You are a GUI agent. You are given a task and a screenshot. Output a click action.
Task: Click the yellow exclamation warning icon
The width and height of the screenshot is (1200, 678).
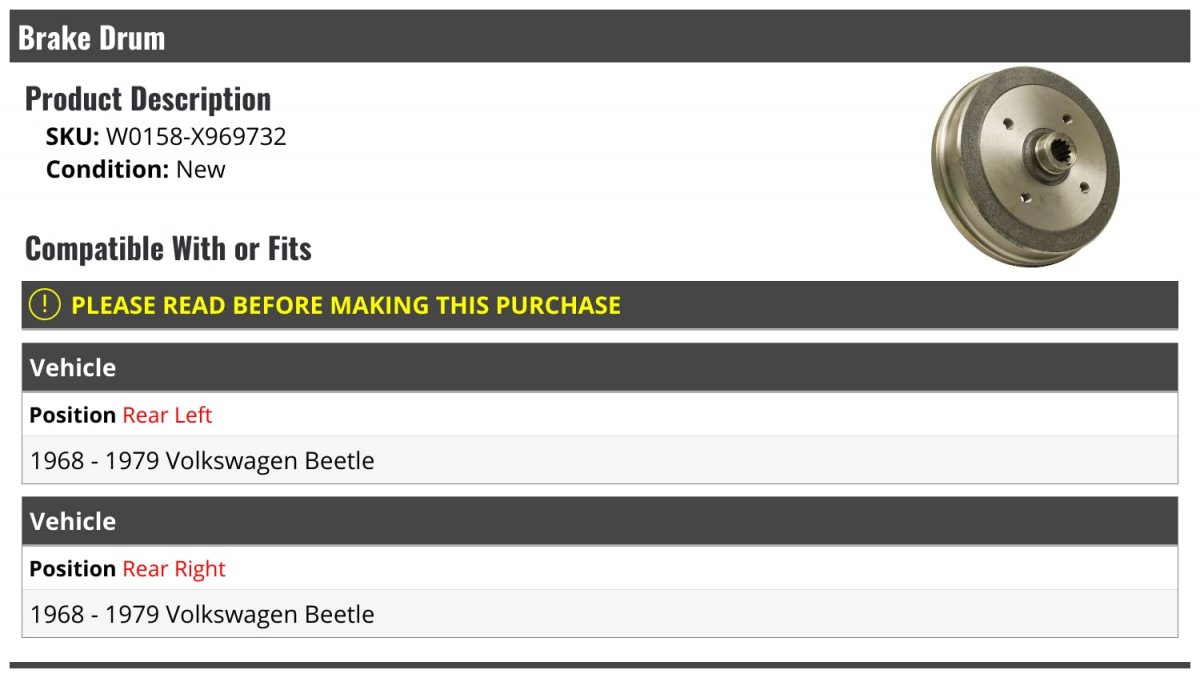(45, 305)
